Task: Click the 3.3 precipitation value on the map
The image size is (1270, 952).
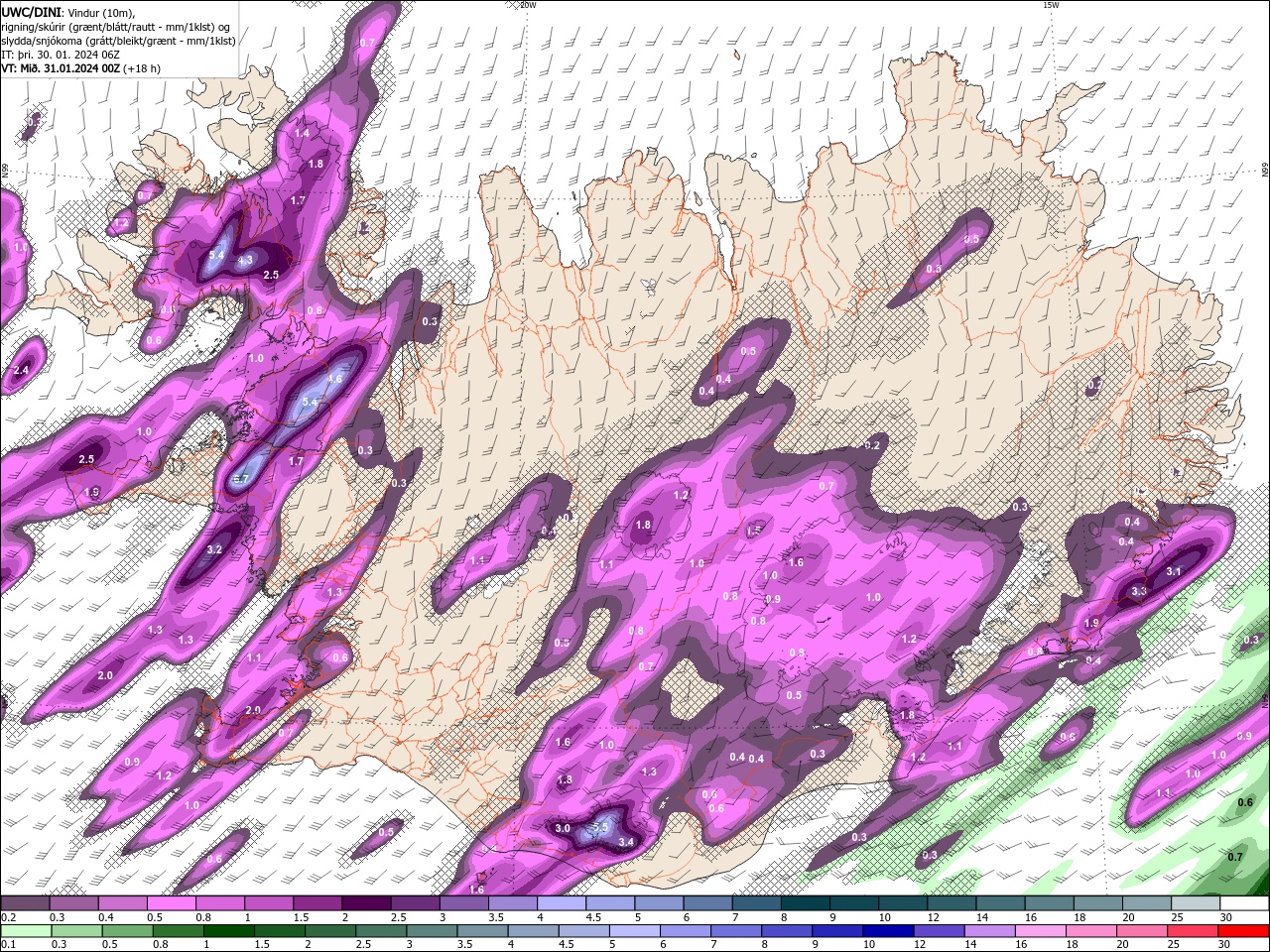Action: pyautogui.click(x=1139, y=591)
